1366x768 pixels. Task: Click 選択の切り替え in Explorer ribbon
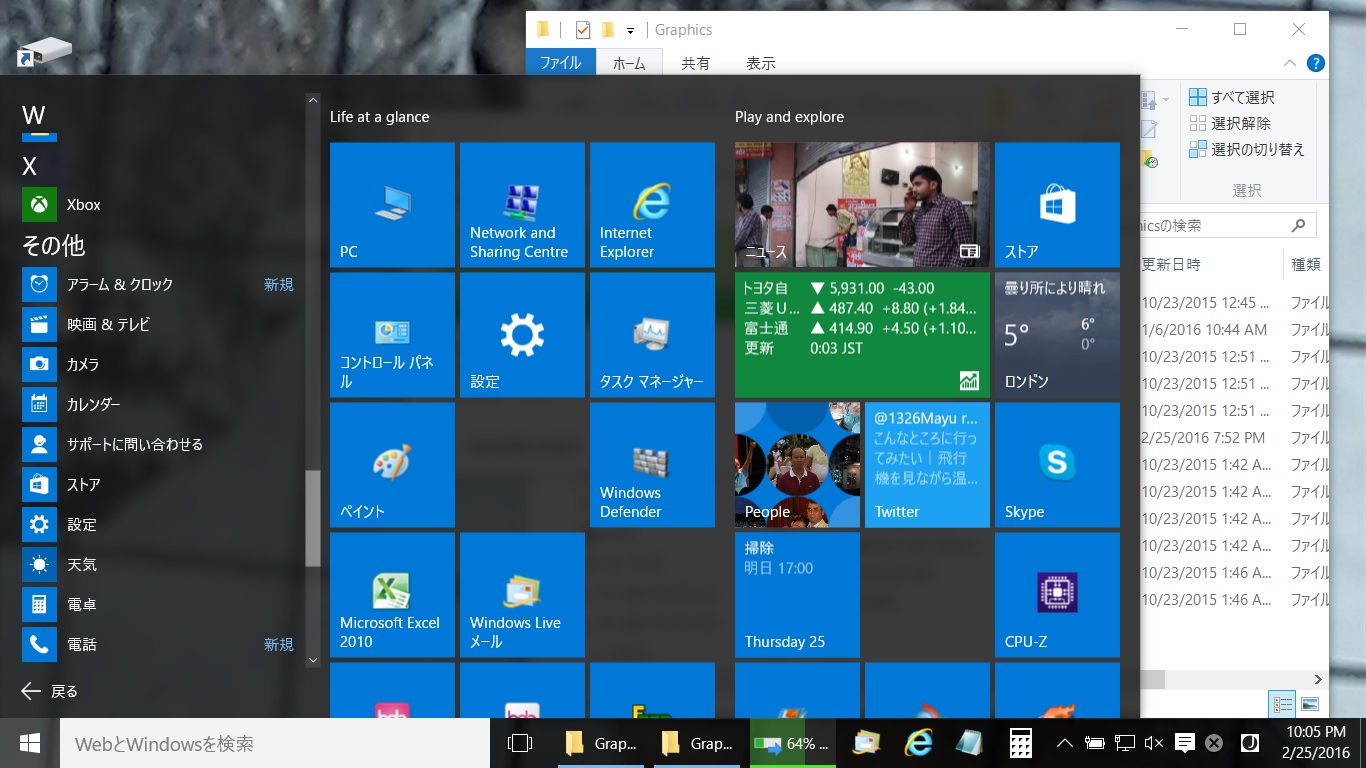tap(1247, 149)
